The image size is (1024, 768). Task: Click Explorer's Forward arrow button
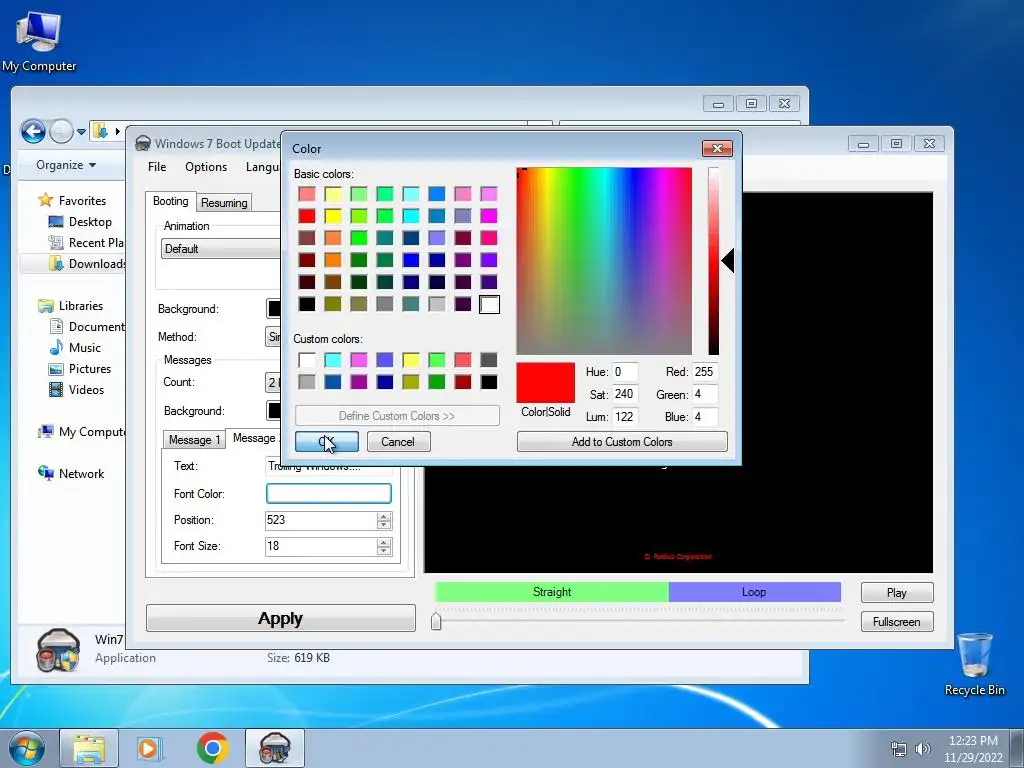pos(61,131)
